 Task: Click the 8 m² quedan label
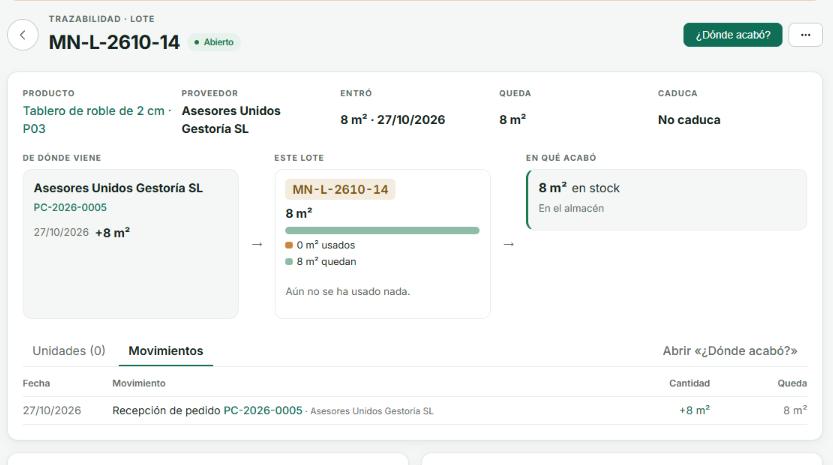click(326, 261)
